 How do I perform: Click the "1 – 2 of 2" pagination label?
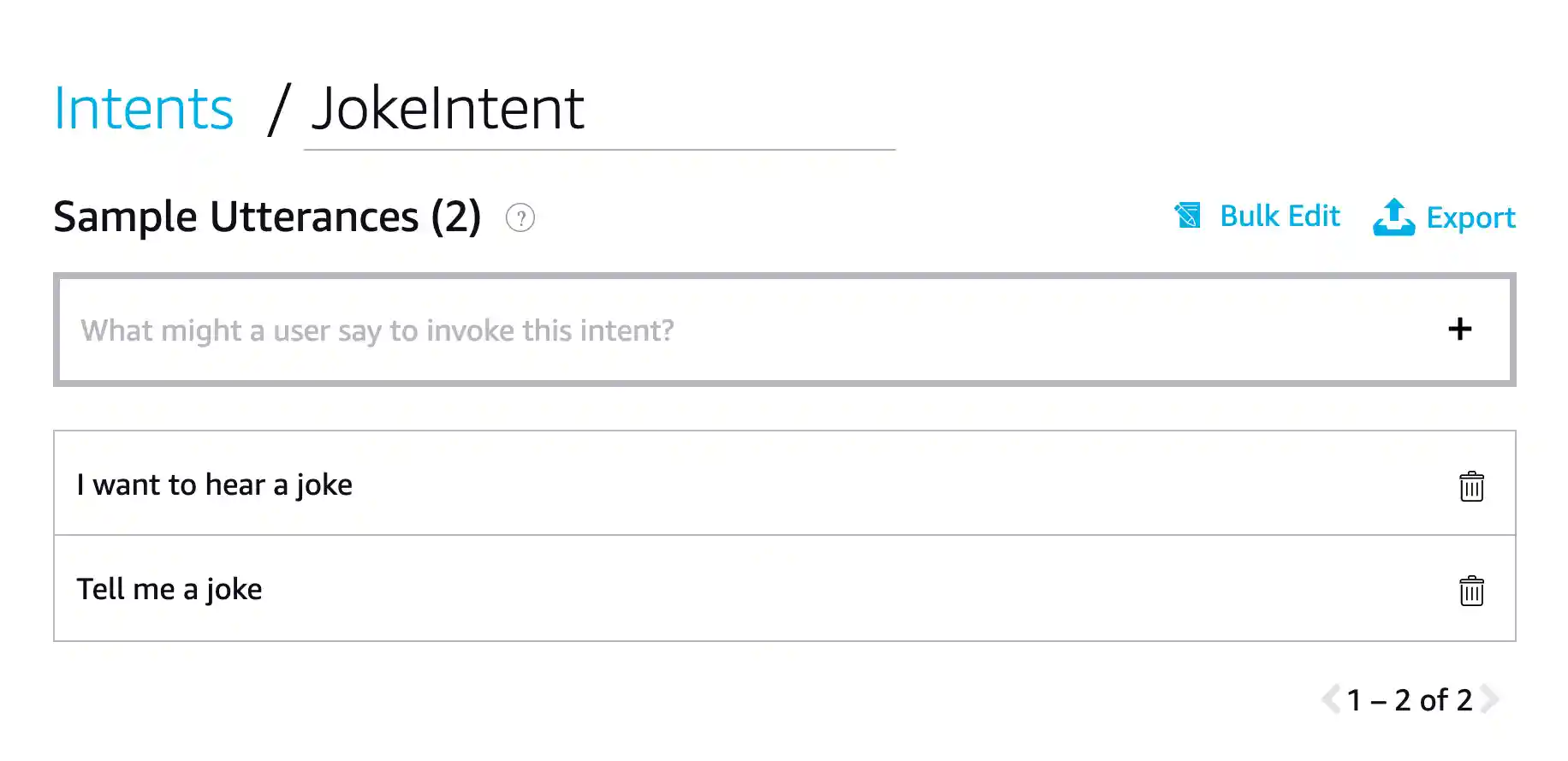click(x=1410, y=699)
